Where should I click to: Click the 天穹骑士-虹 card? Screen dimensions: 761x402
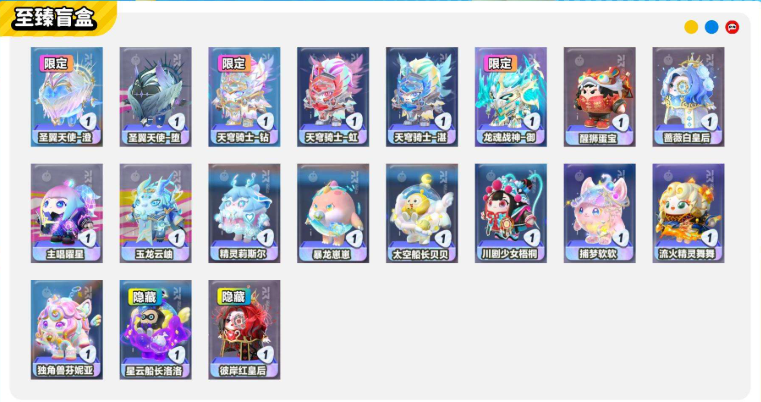[333, 97]
